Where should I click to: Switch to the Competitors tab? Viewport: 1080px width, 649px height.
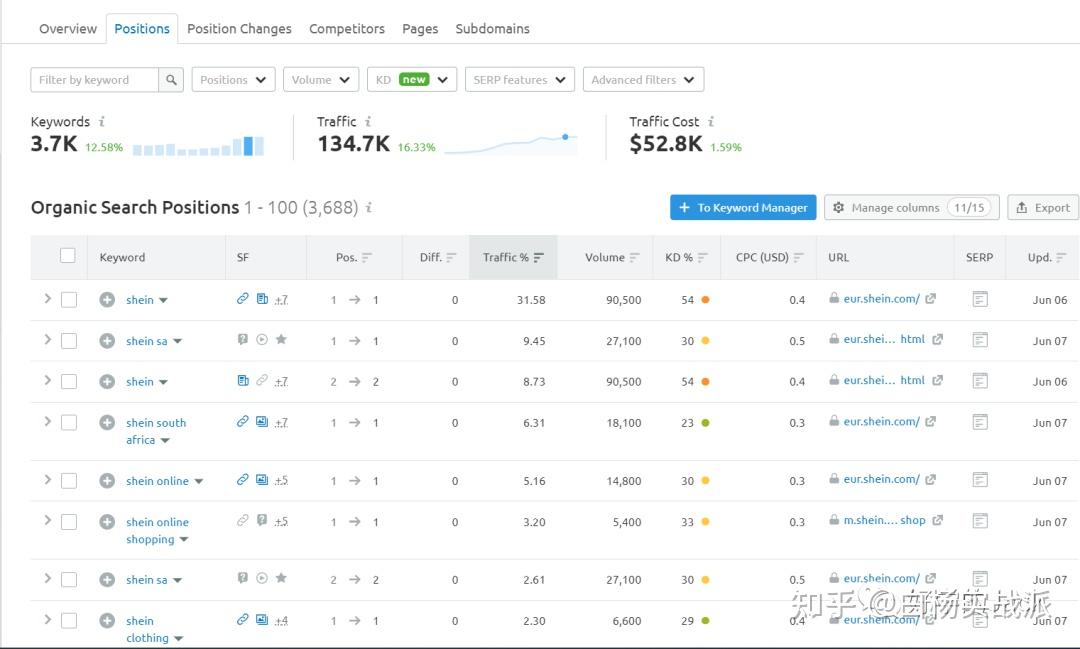pyautogui.click(x=346, y=28)
